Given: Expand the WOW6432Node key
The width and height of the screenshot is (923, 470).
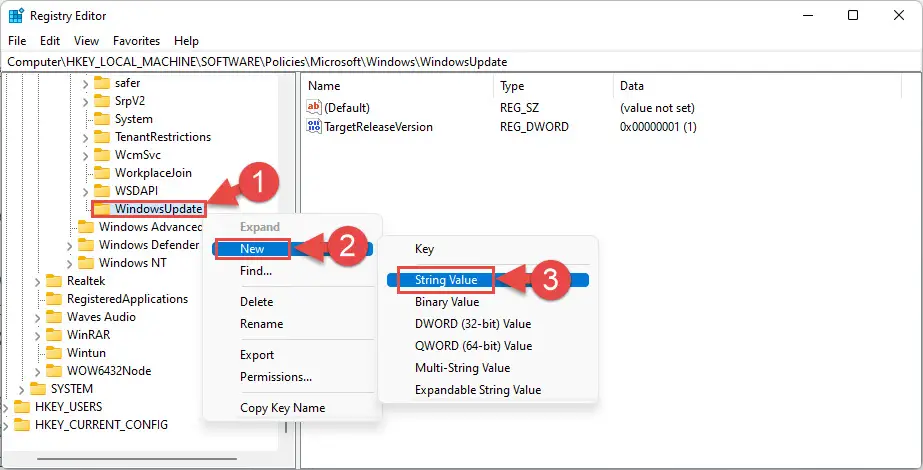Looking at the screenshot, I should (x=38, y=372).
